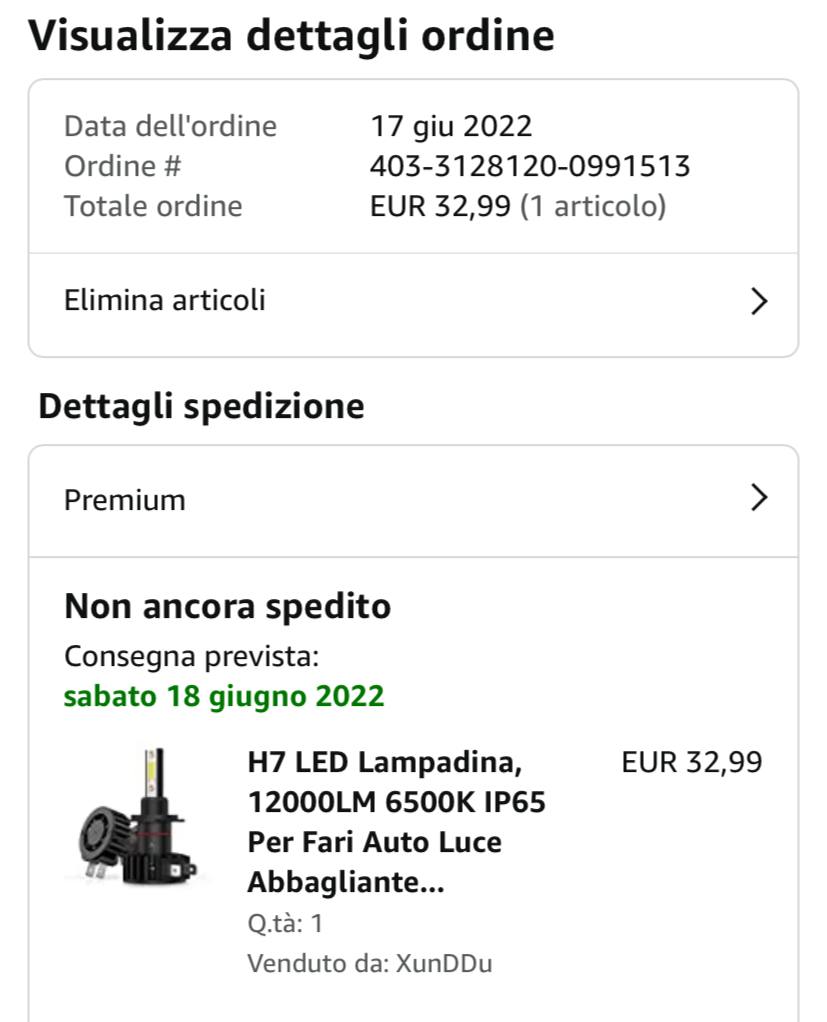Open the H7 LED Lampadina product title
The height and width of the screenshot is (1022, 827).
396,823
